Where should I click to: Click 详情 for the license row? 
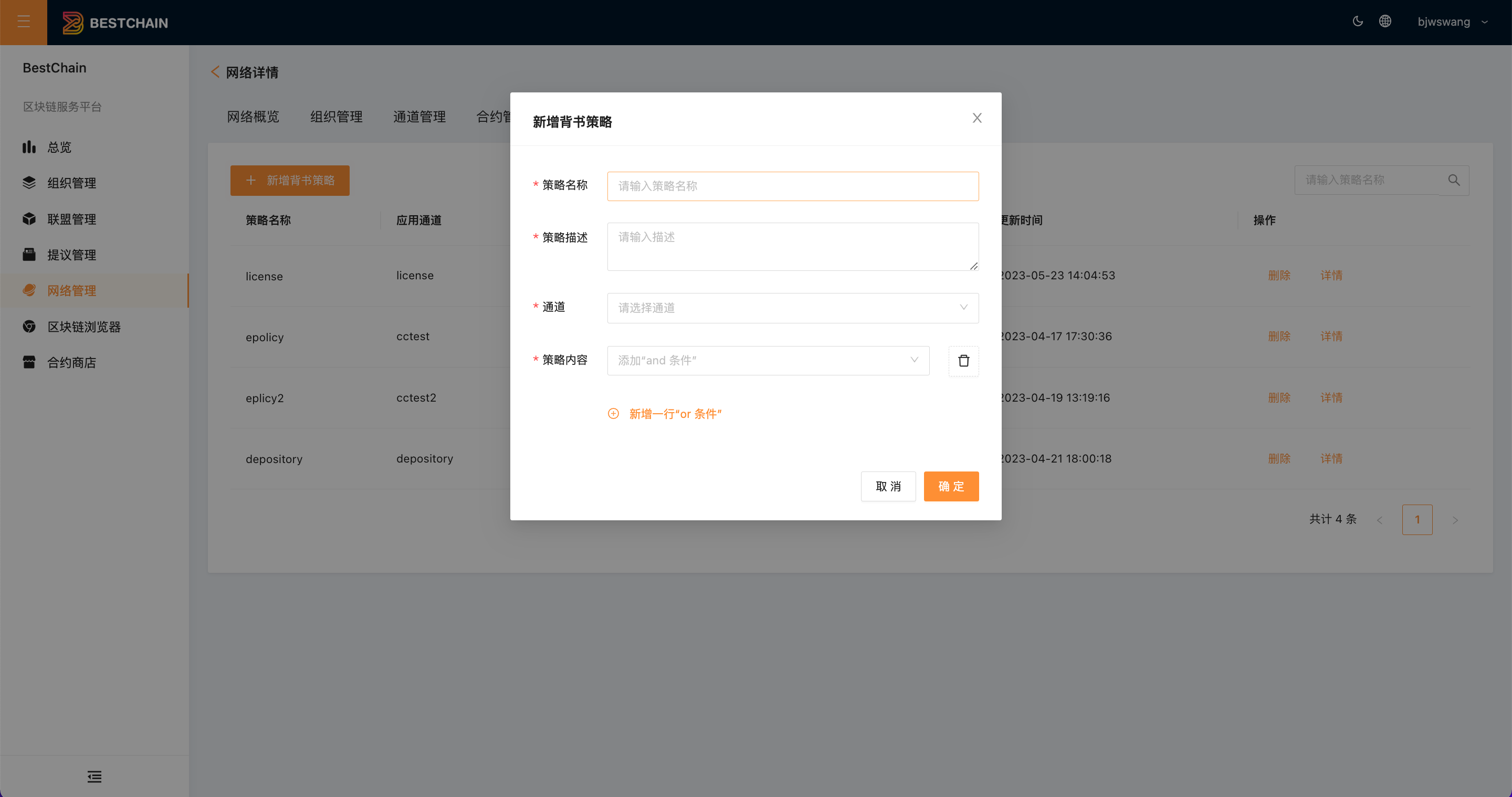pyautogui.click(x=1331, y=275)
